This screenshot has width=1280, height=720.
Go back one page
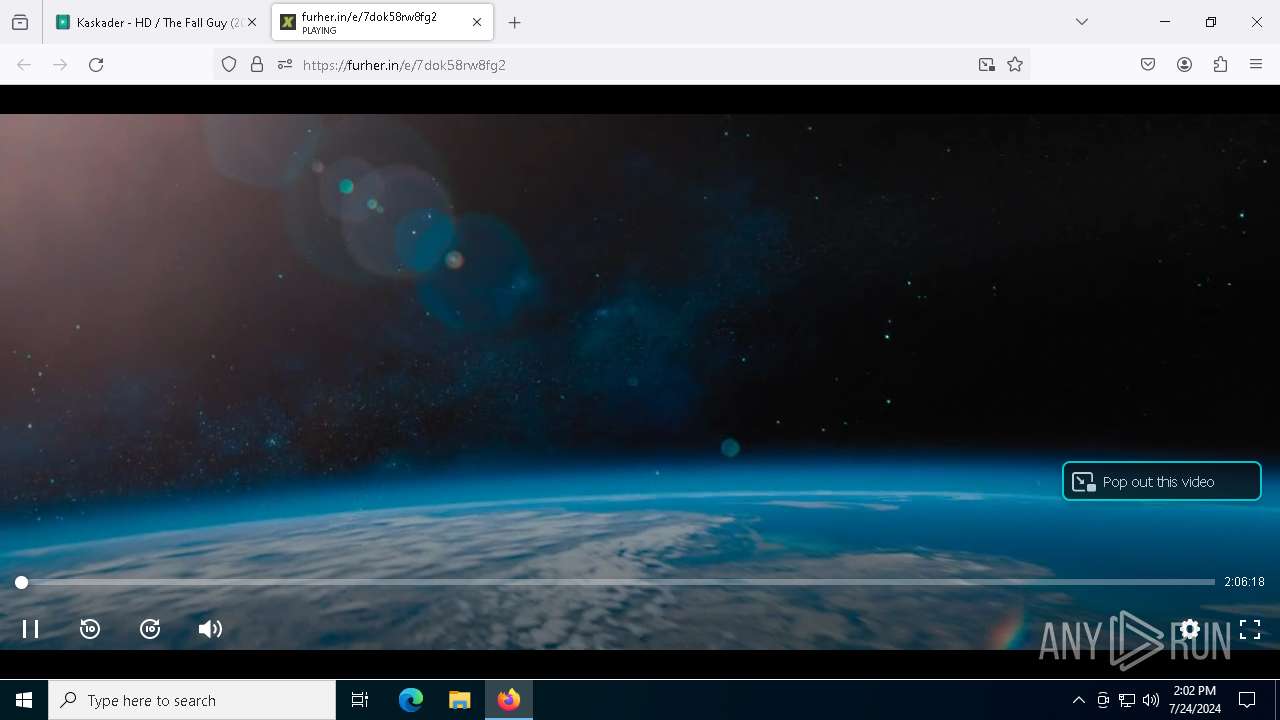(x=24, y=65)
